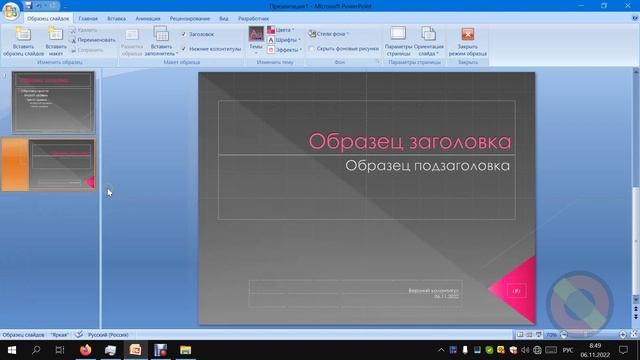This screenshot has height=360, width=640.
Task: Open the Темы themes gallery
Action: point(256,41)
